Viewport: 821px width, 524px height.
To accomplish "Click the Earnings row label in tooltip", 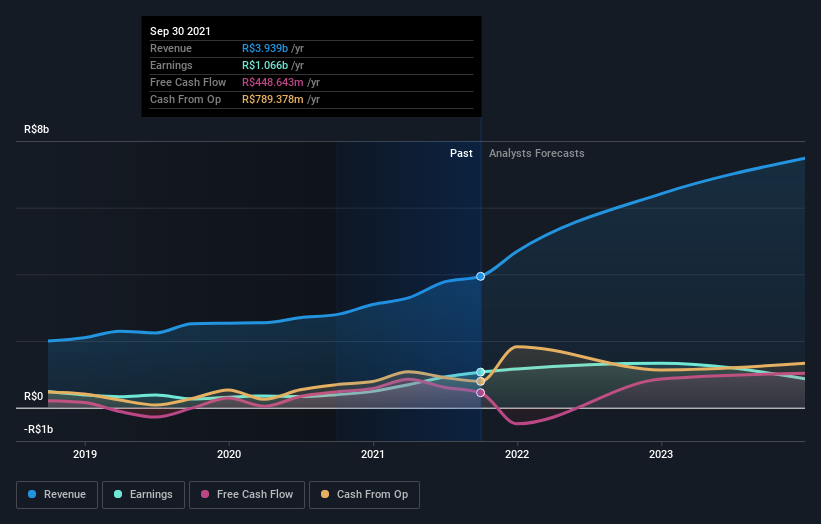I will pyautogui.click(x=171, y=65).
